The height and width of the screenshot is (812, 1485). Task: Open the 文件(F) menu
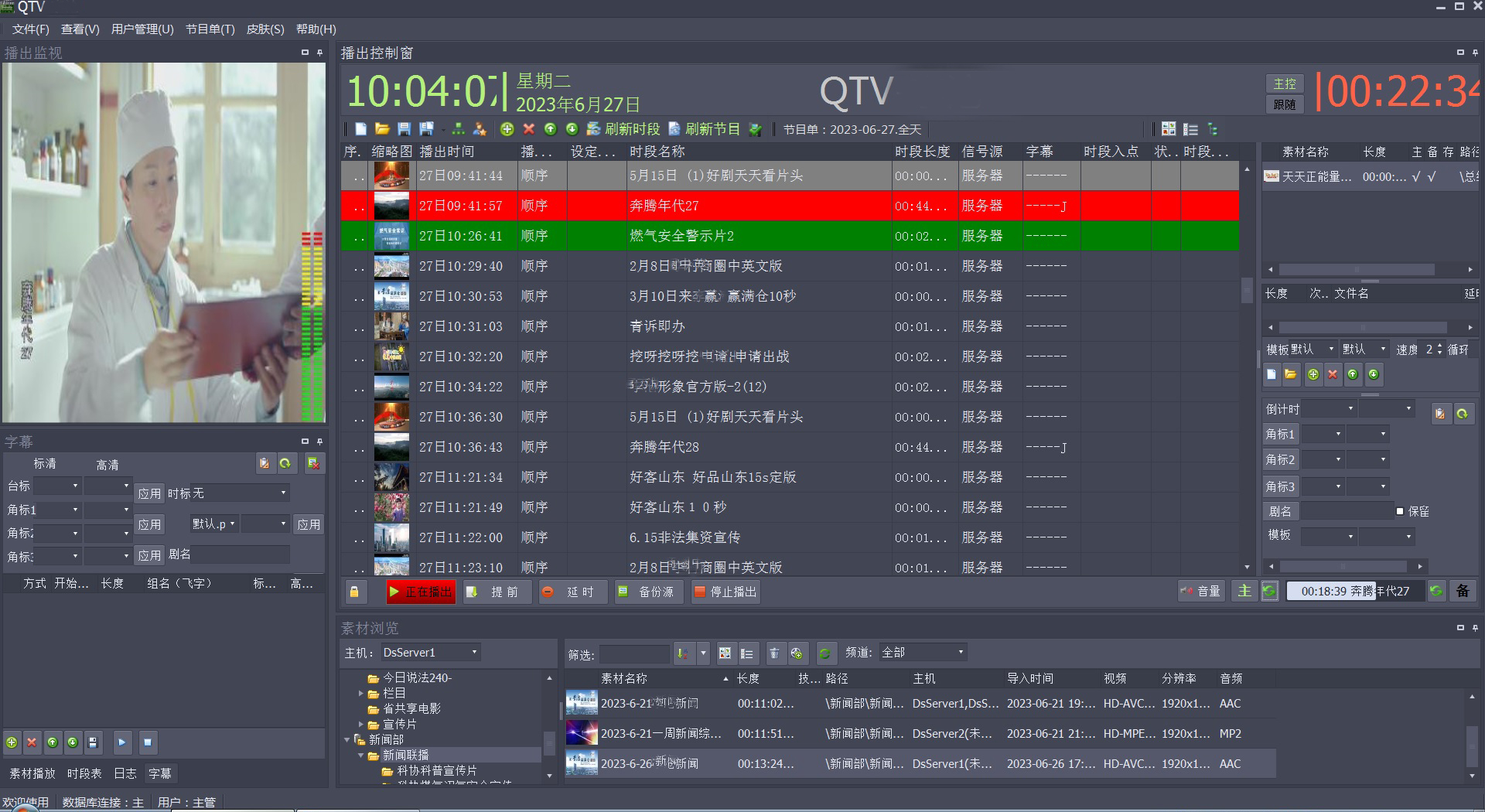[30, 29]
